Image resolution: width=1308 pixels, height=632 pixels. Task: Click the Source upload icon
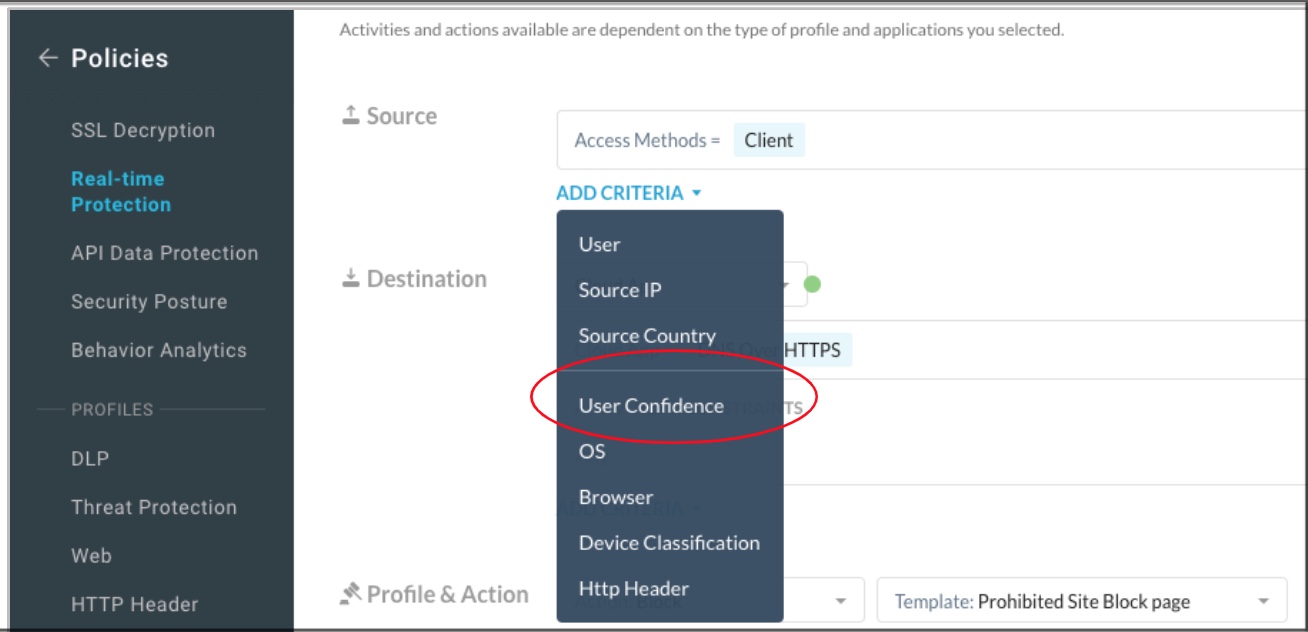click(x=351, y=116)
